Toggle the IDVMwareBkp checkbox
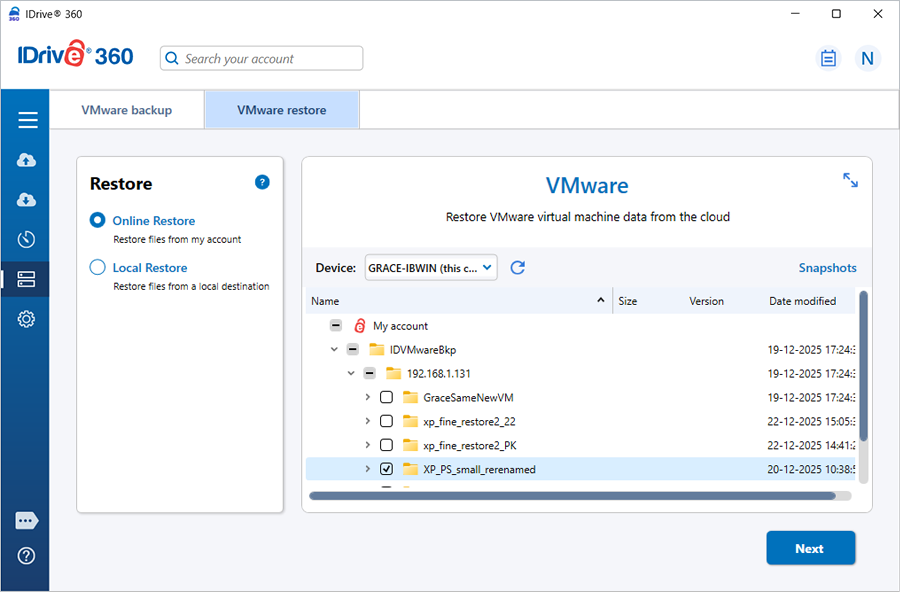Image resolution: width=900 pixels, height=592 pixels. tap(353, 349)
